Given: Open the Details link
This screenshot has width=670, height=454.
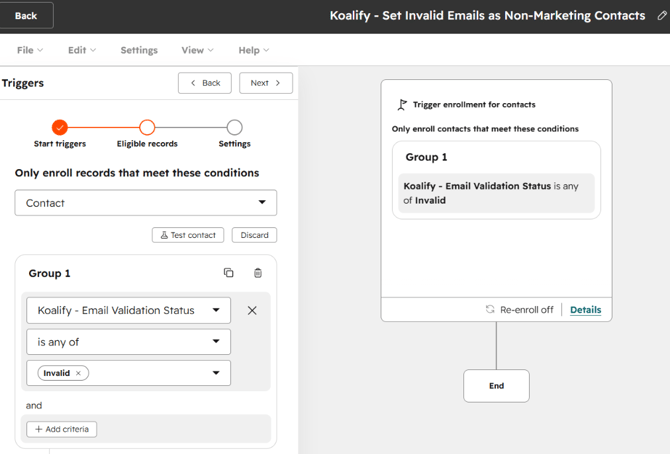Looking at the screenshot, I should point(585,310).
